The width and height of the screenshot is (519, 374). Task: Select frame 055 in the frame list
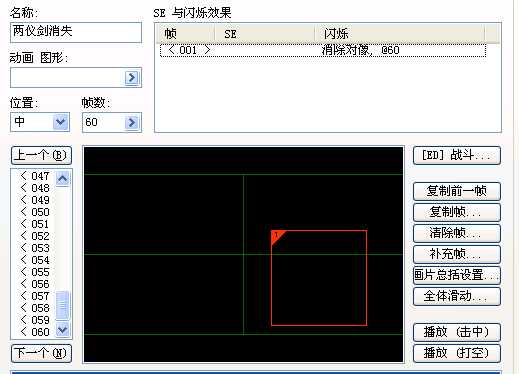pyautogui.click(x=35, y=272)
